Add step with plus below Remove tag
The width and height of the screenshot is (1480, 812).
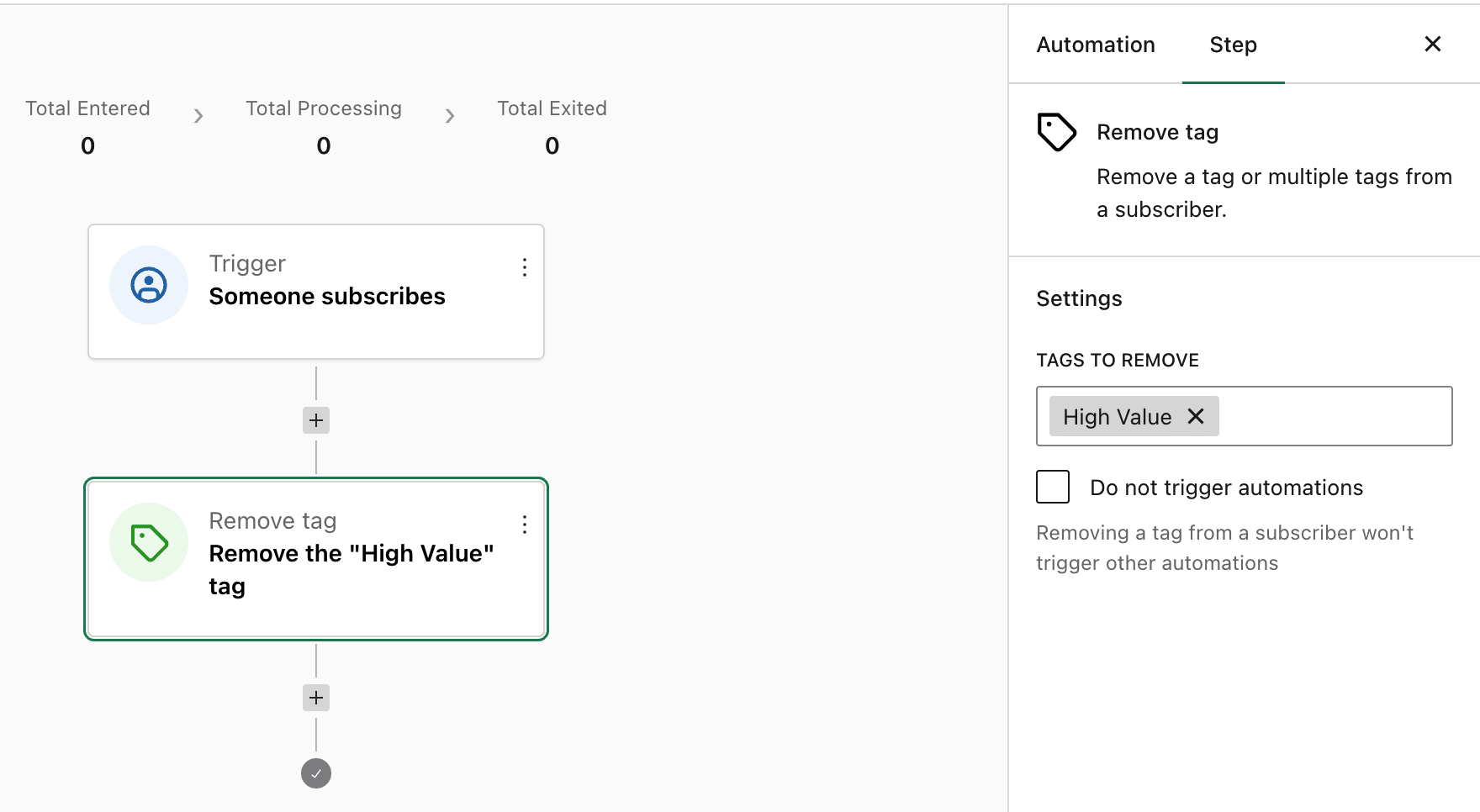(x=316, y=698)
